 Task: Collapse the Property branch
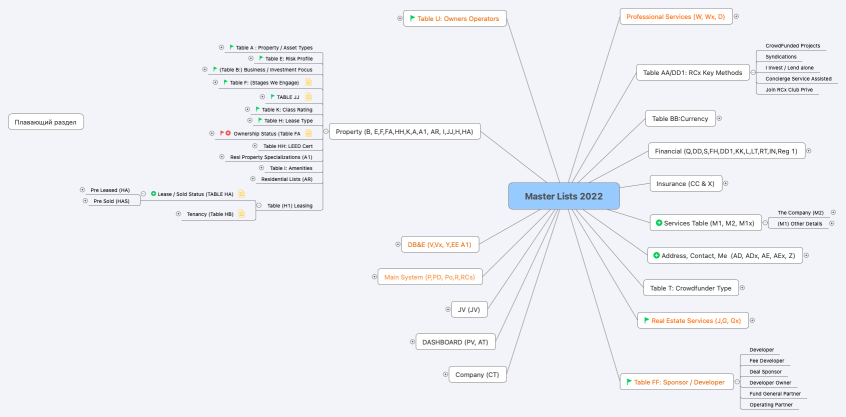pos(326,131)
